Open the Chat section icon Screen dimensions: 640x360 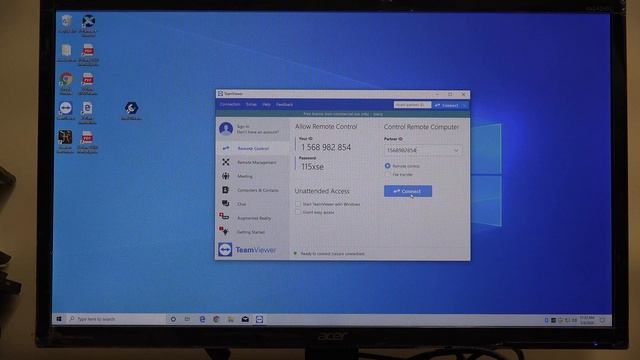pos(226,203)
